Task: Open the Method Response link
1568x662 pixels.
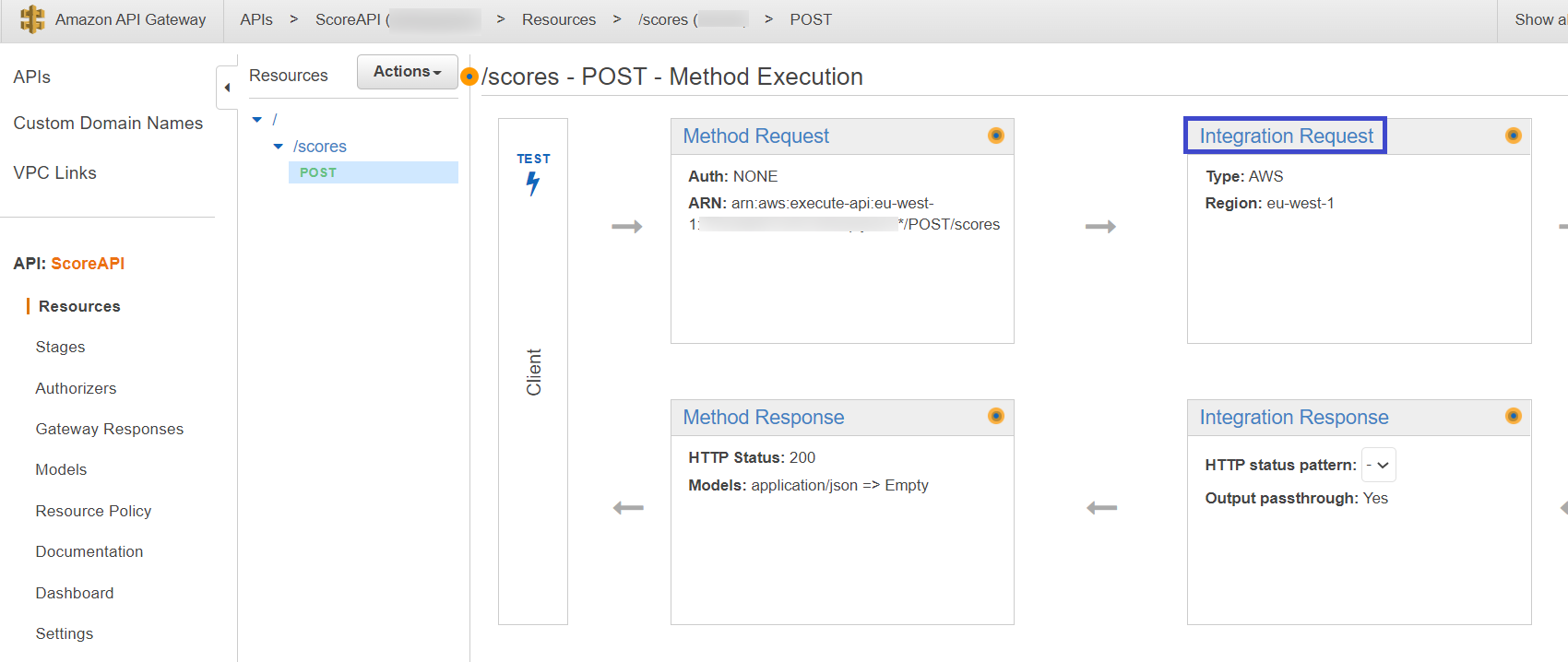Action: point(764,417)
